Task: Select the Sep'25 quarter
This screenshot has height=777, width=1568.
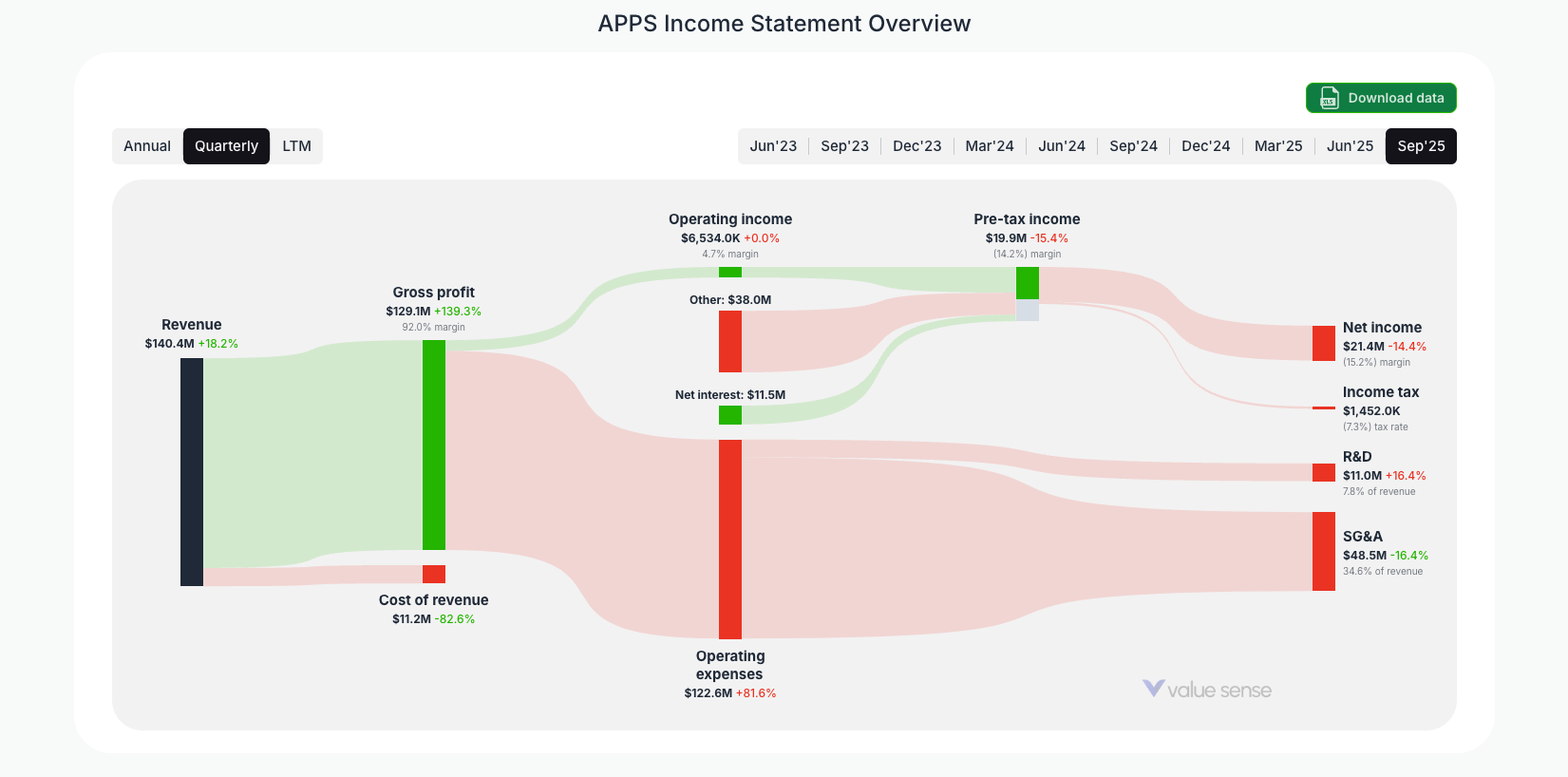Action: tap(1421, 146)
